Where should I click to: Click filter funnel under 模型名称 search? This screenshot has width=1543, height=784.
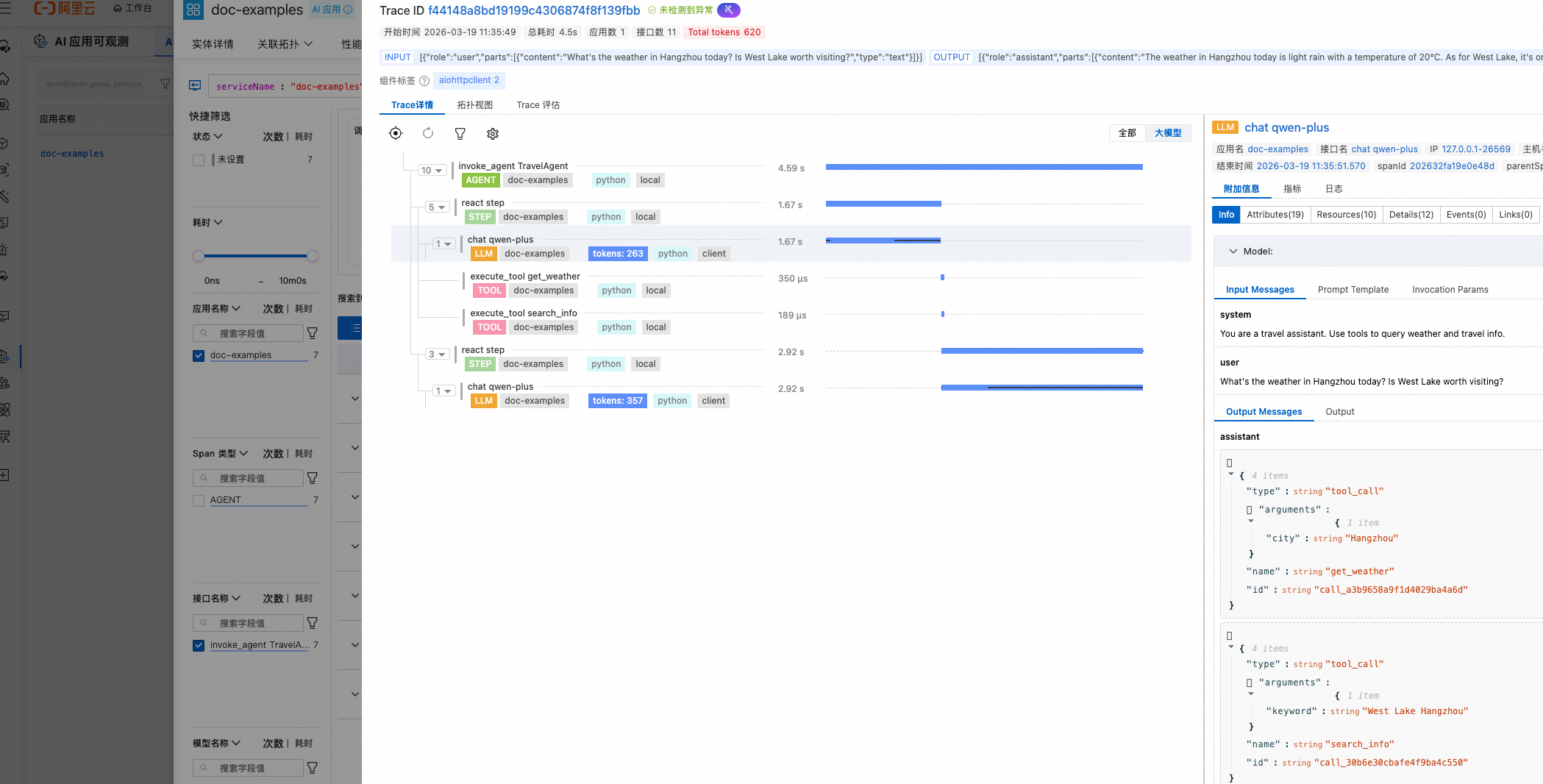[313, 768]
